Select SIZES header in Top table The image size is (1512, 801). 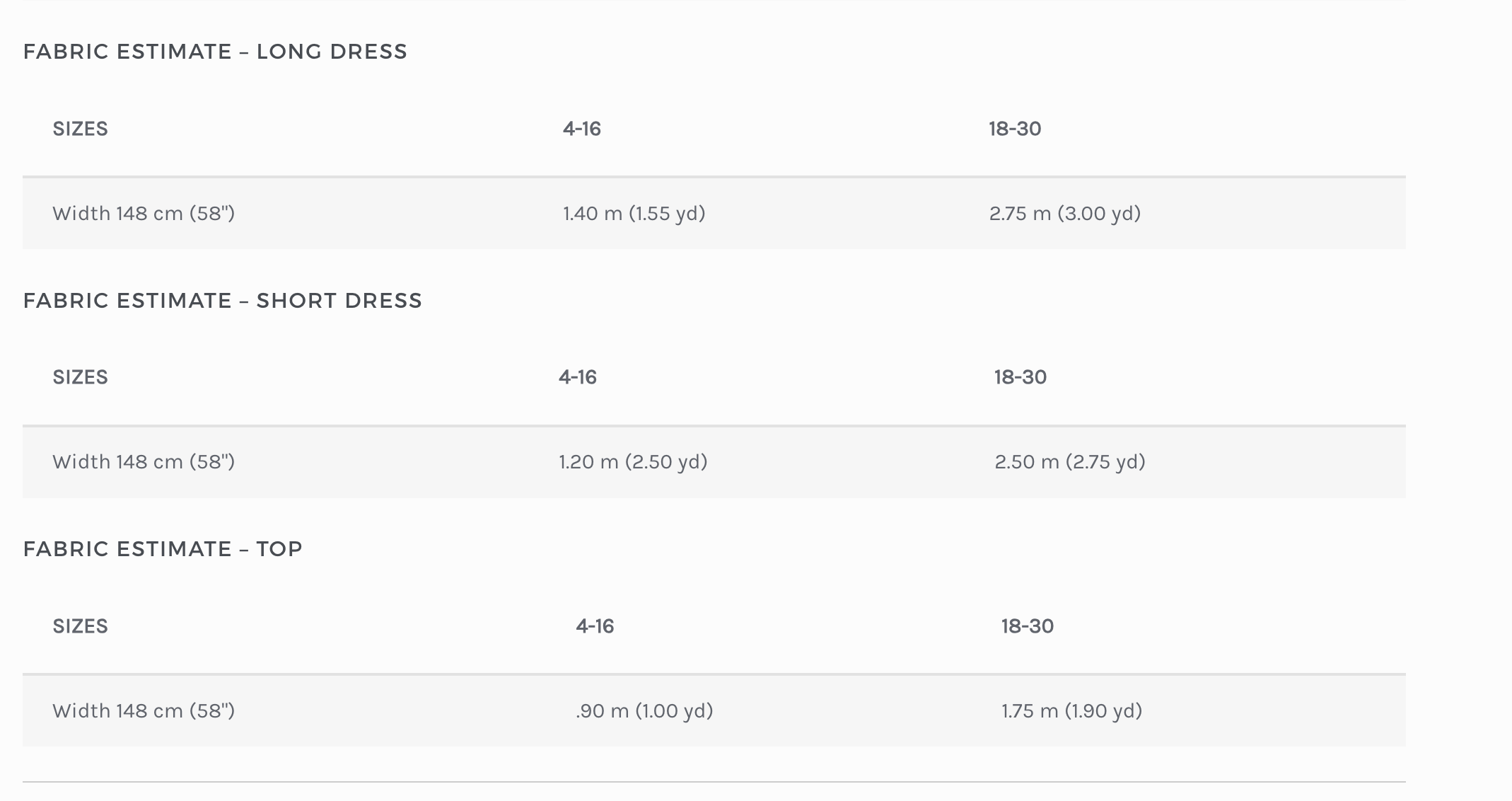(x=80, y=626)
